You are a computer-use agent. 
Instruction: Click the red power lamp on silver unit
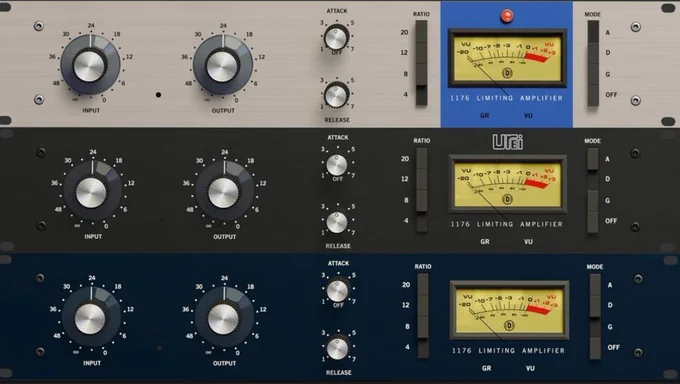(x=507, y=16)
